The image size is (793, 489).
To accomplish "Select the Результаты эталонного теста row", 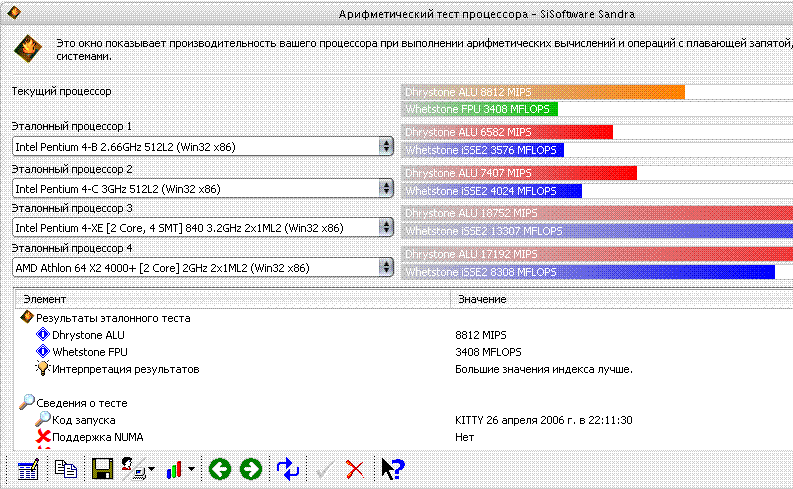I will pyautogui.click(x=113, y=318).
